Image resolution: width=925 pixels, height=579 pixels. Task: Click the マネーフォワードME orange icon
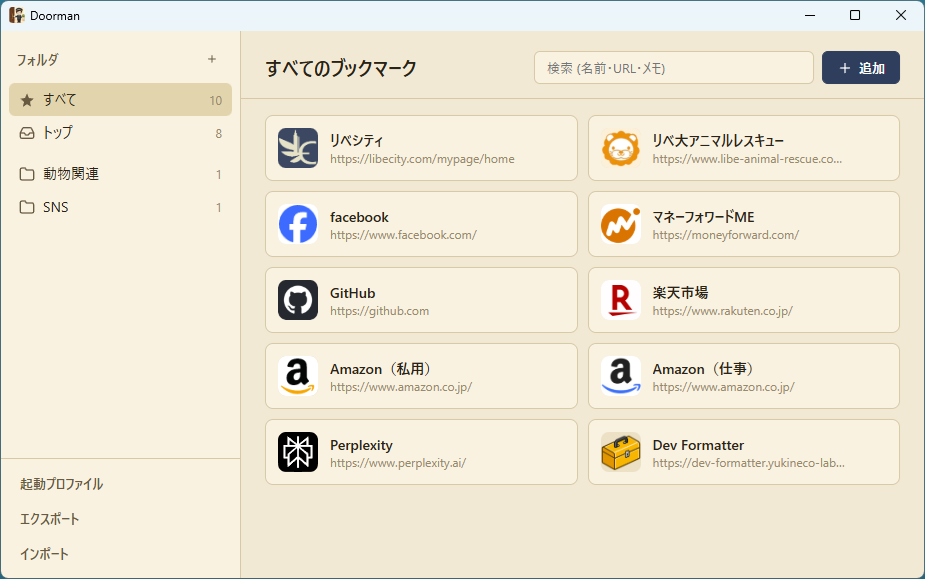[x=620, y=224]
